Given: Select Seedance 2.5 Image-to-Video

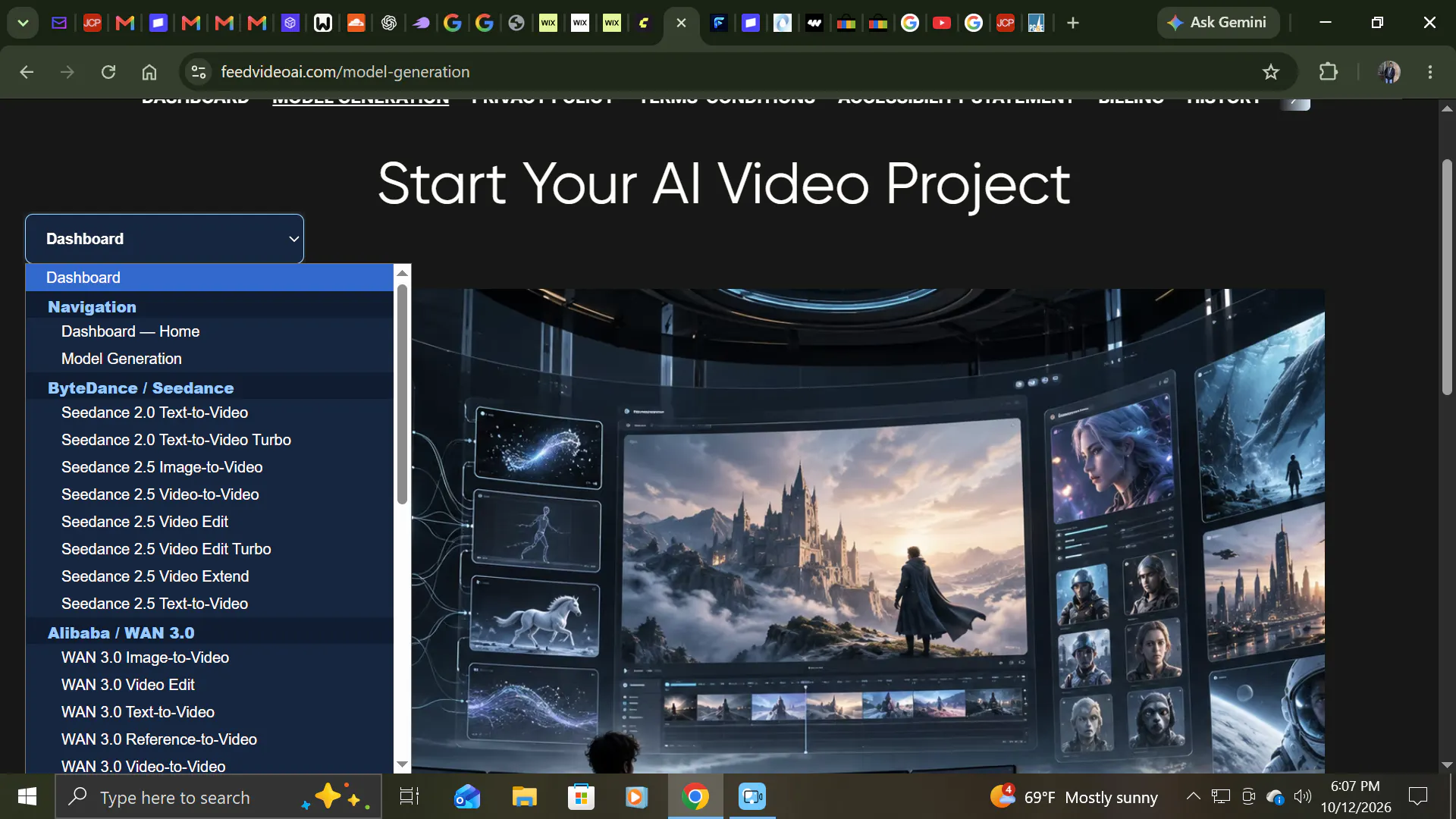Looking at the screenshot, I should coord(209,467).
